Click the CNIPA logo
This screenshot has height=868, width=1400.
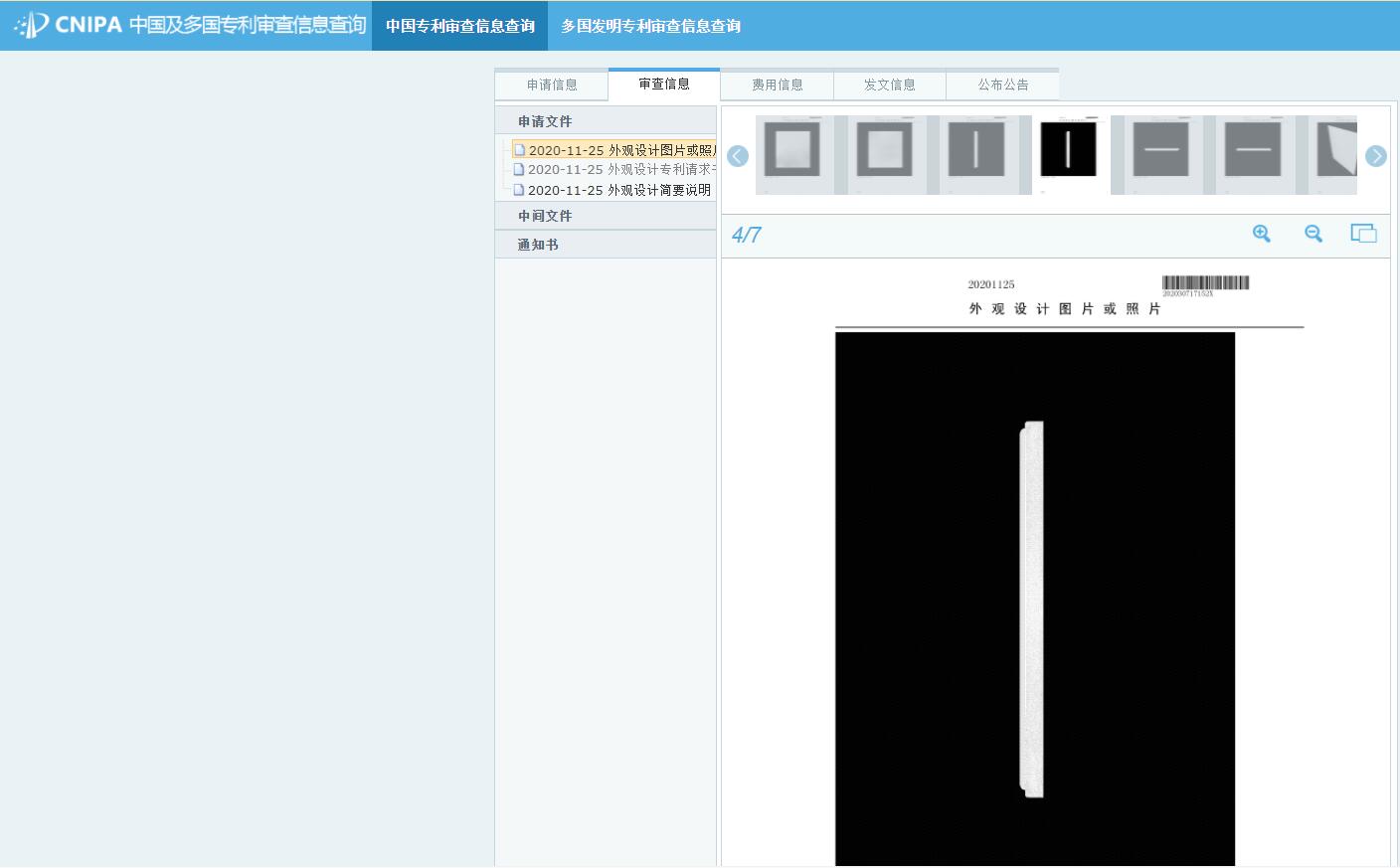[x=70, y=25]
